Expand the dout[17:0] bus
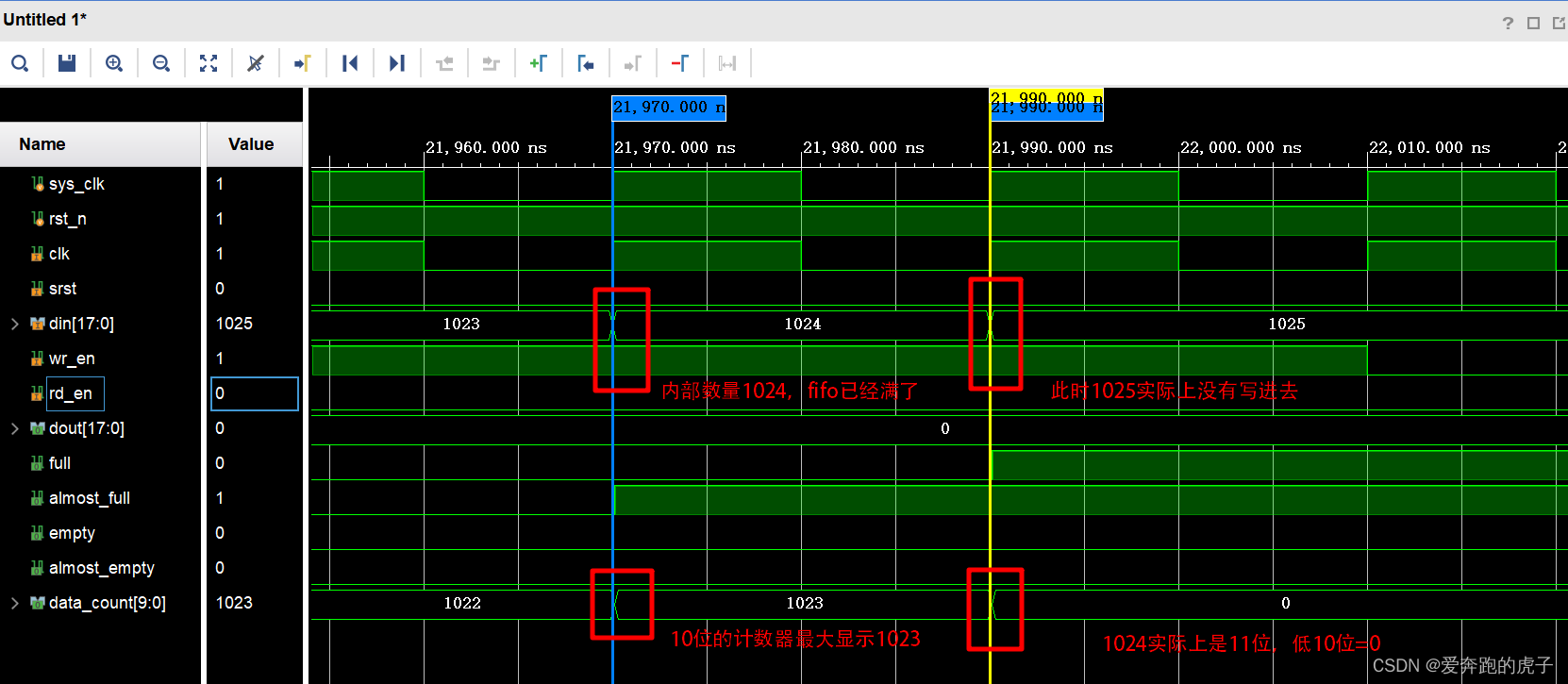This screenshot has width=1568, height=684. 15,428
